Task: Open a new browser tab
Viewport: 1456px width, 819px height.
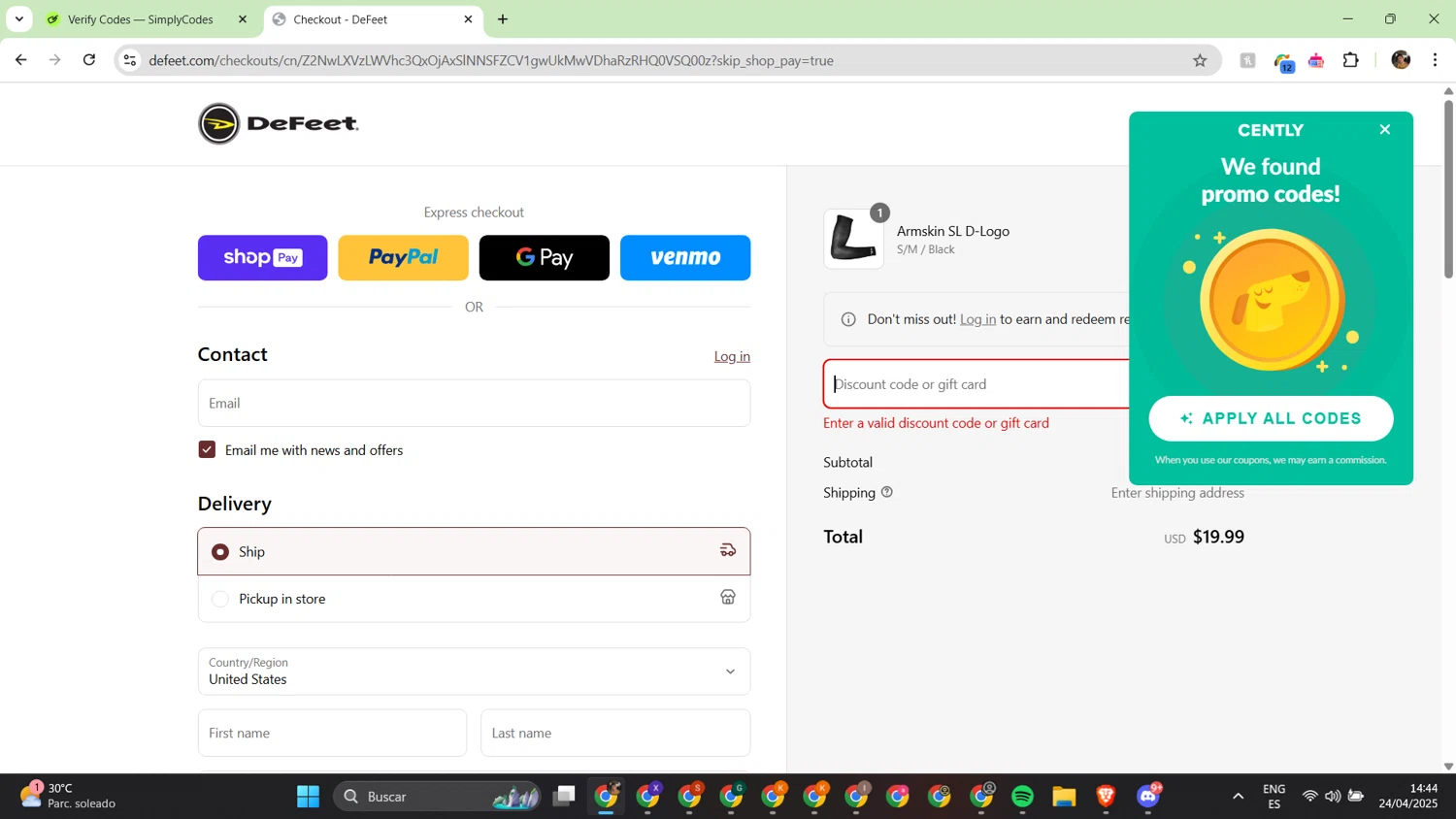Action: [503, 19]
